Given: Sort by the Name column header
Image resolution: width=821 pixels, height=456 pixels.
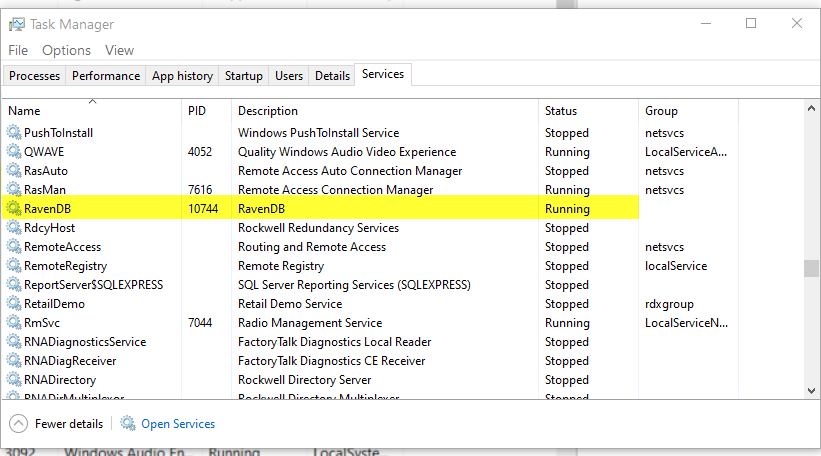Looking at the screenshot, I should point(92,111).
